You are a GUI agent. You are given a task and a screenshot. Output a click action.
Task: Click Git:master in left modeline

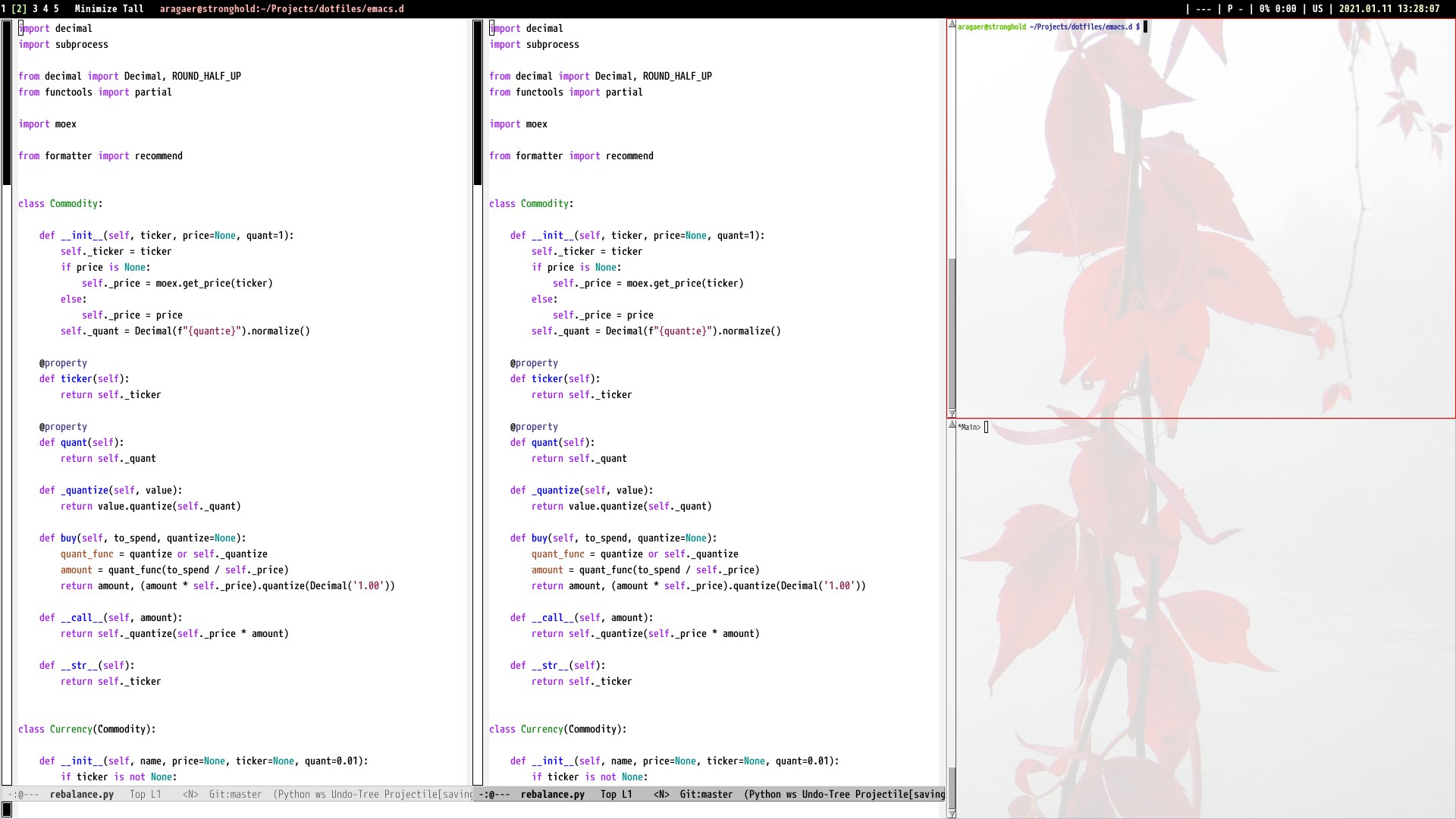[235, 795]
